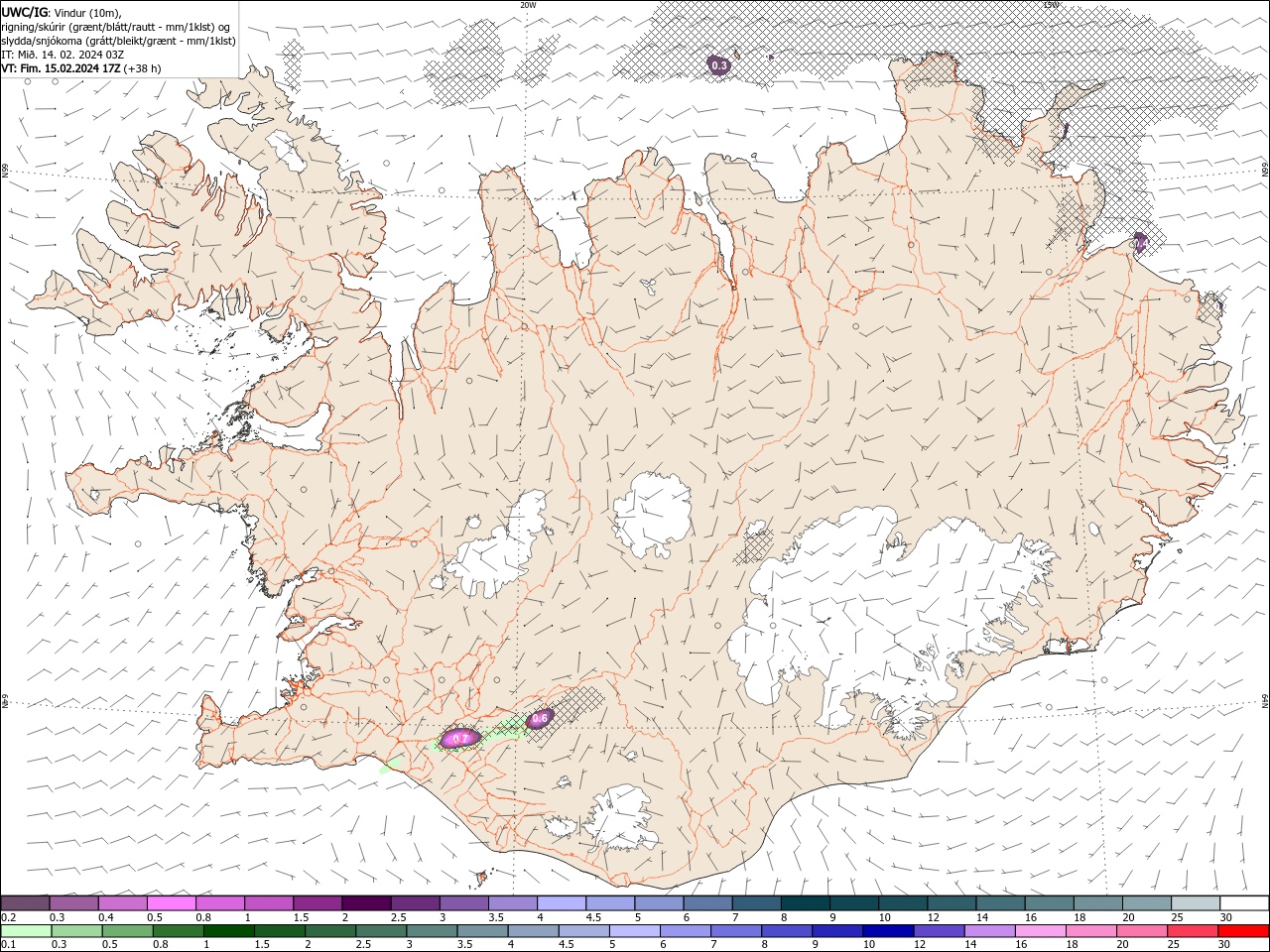Click the '66N' latitude label on right edge

1265,170
